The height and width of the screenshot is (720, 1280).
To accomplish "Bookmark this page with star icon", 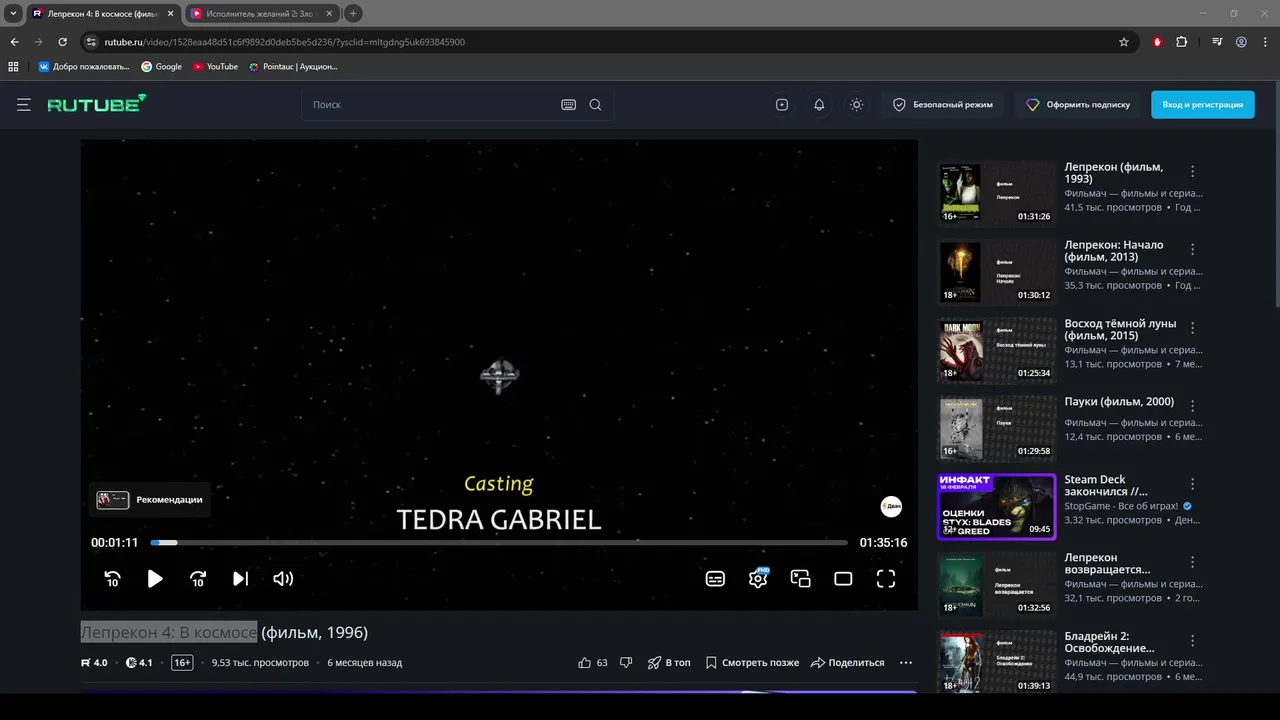I will click(1124, 42).
